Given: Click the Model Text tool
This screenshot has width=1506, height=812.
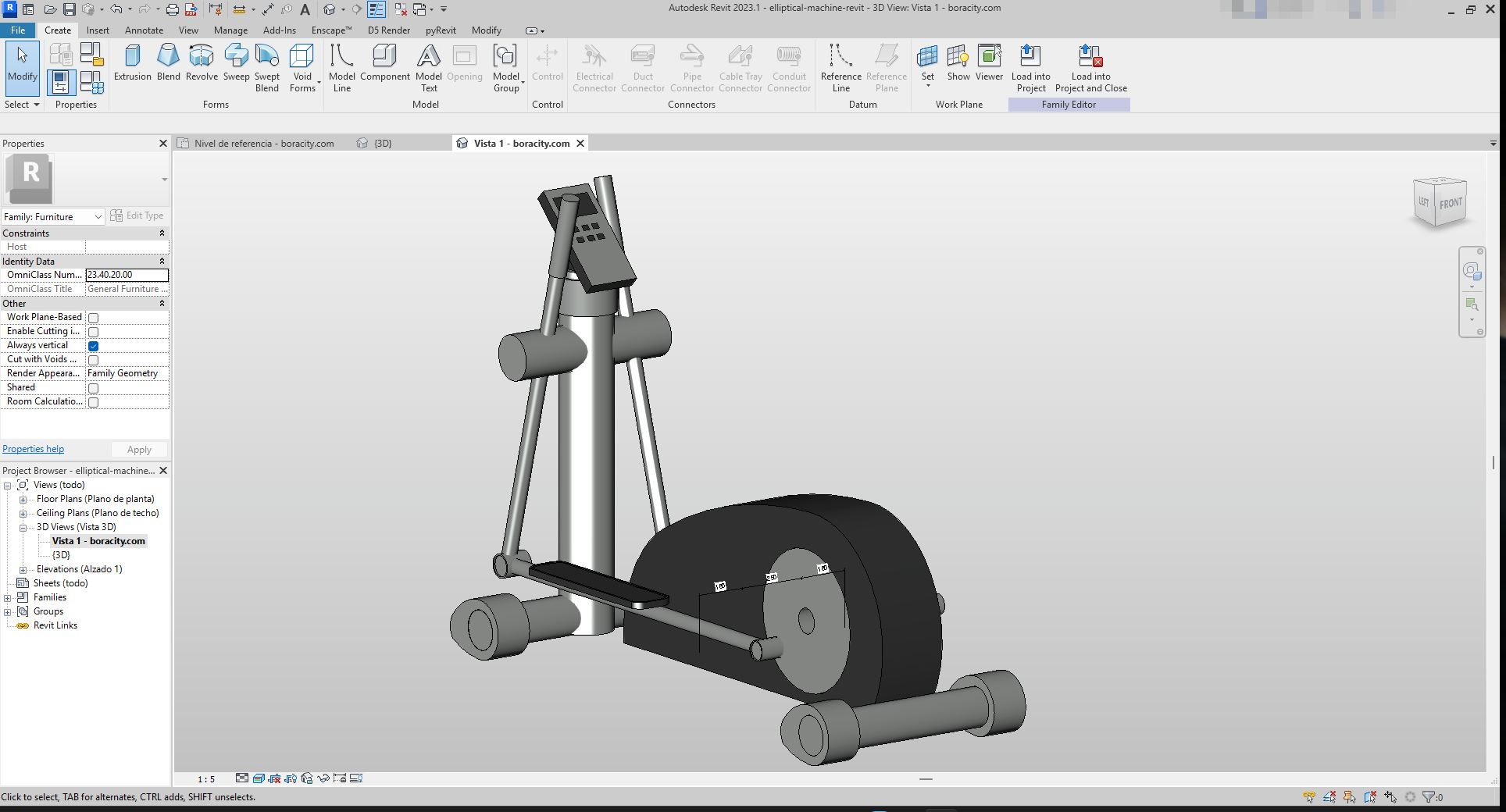Looking at the screenshot, I should pos(428,68).
